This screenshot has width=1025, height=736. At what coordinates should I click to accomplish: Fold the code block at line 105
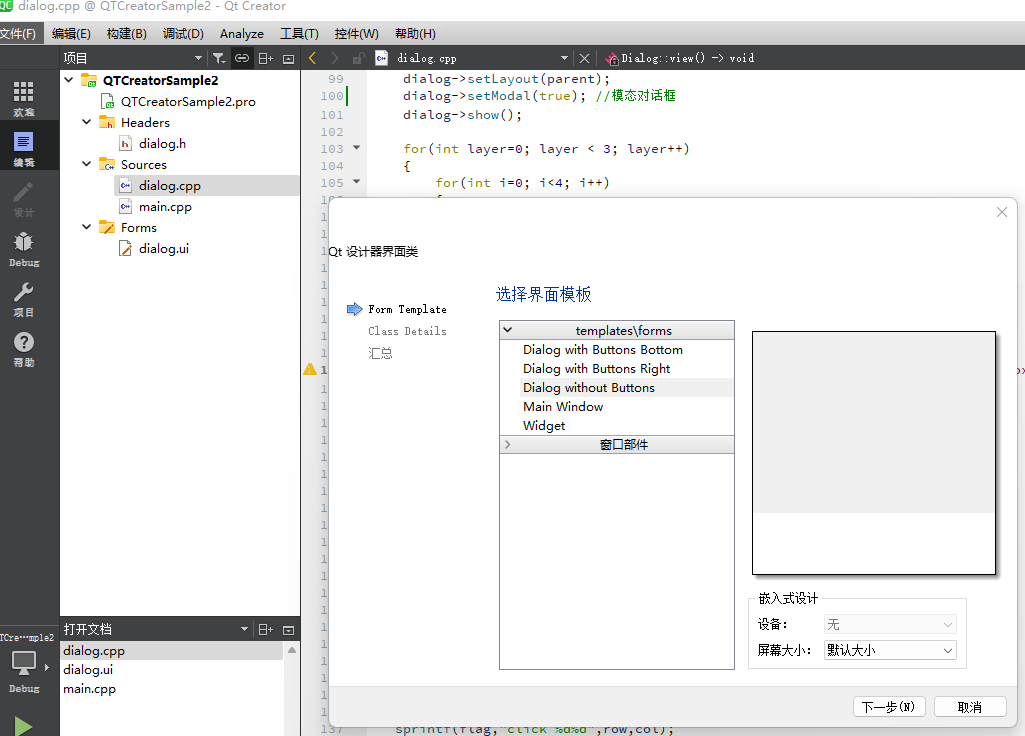[356, 182]
